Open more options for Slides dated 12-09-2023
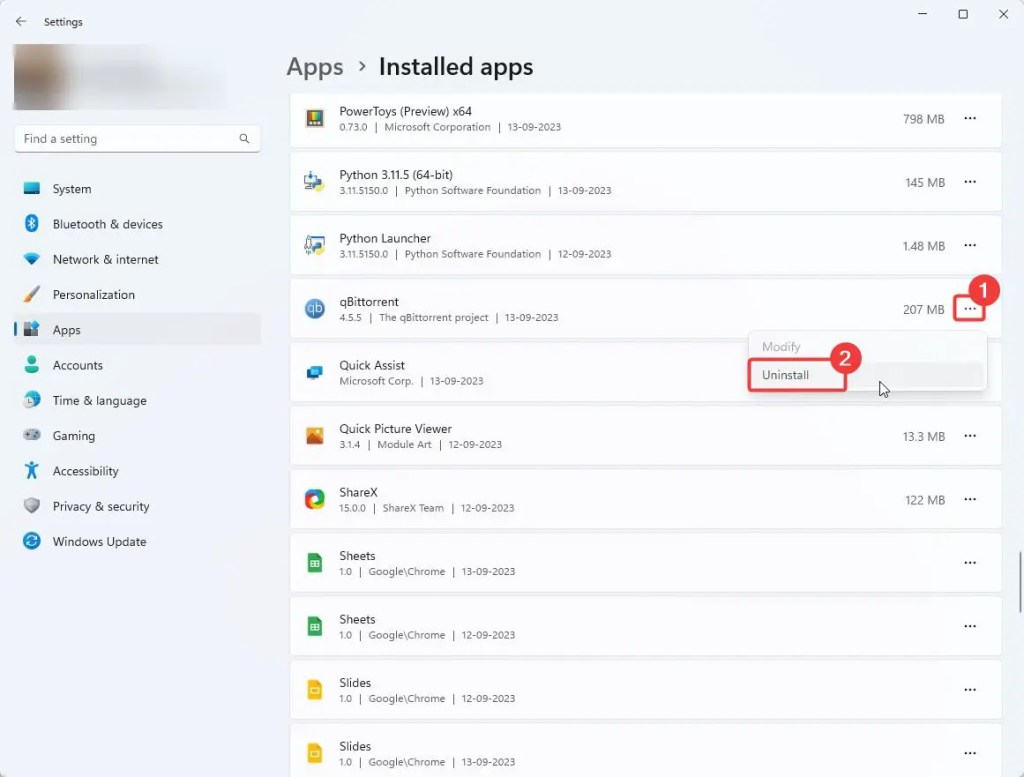The height and width of the screenshot is (777, 1024). coord(970,690)
